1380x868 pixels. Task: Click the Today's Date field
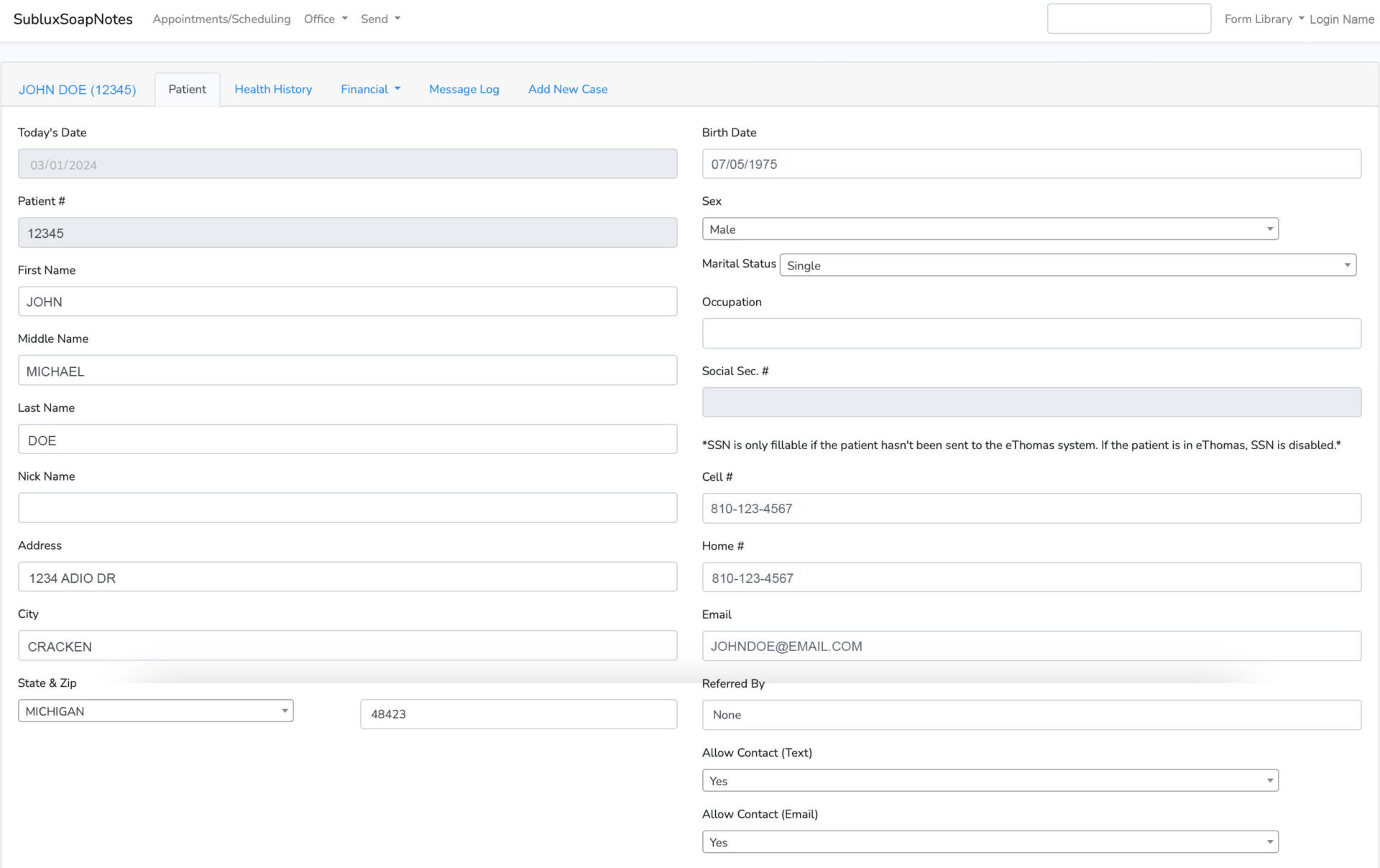[x=347, y=164]
